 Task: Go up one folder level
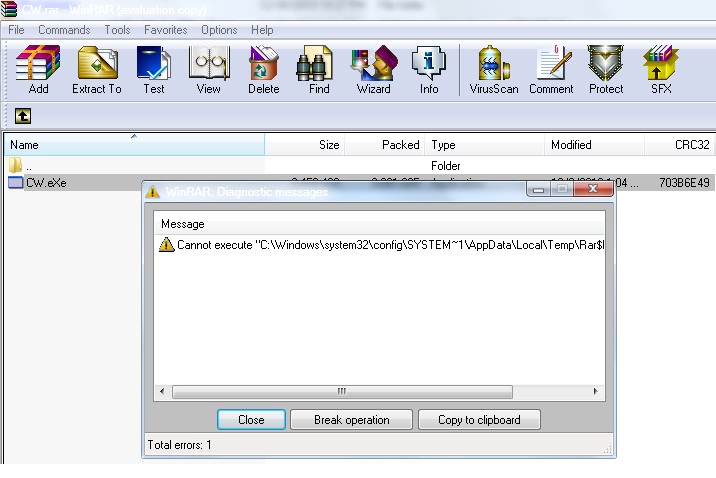tap(23, 116)
